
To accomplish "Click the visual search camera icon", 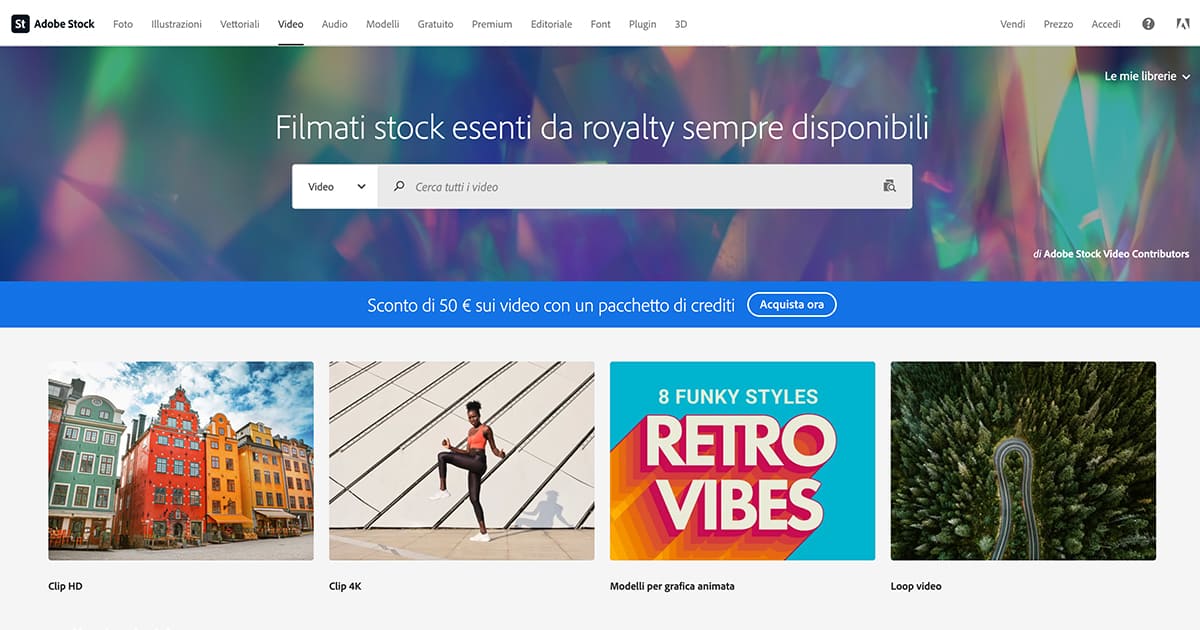I will (889, 186).
